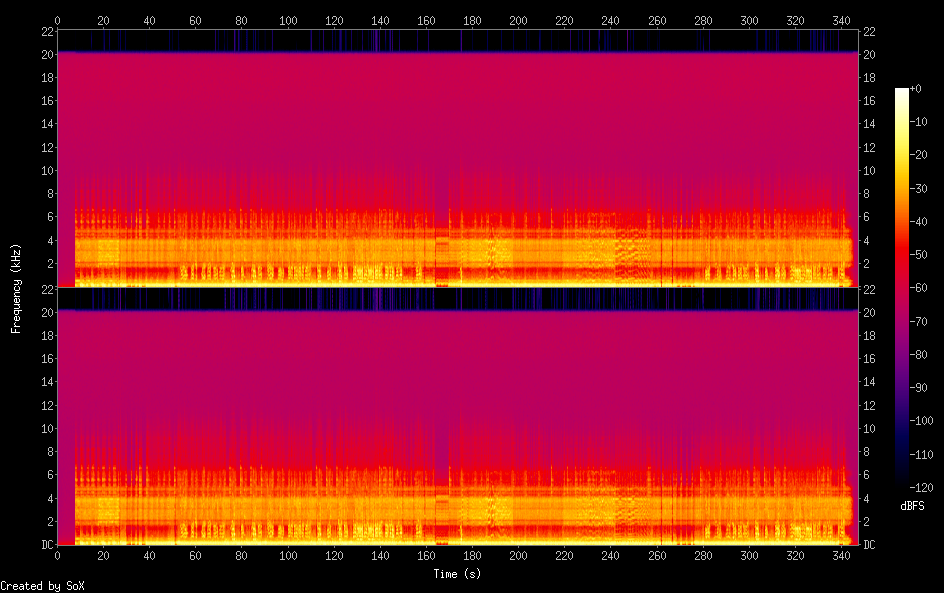The height and width of the screenshot is (593, 944).
Task: Click '260' tick on top time axis
Action: pos(657,21)
